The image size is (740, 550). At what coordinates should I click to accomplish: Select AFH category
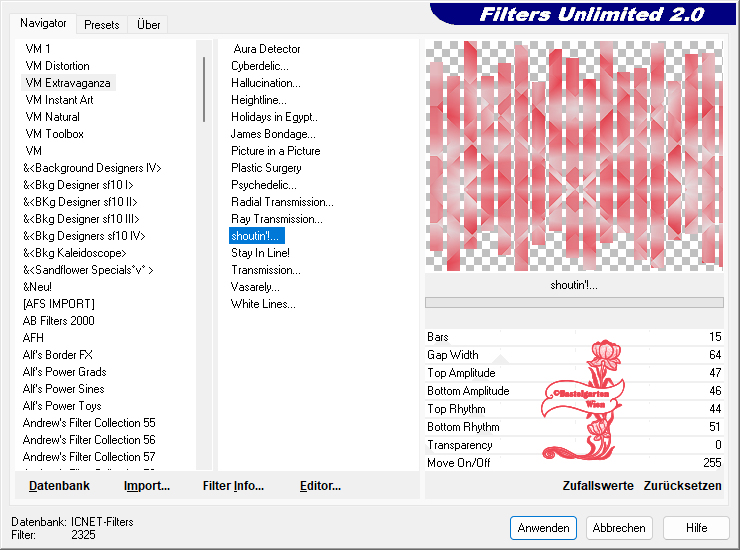point(33,338)
